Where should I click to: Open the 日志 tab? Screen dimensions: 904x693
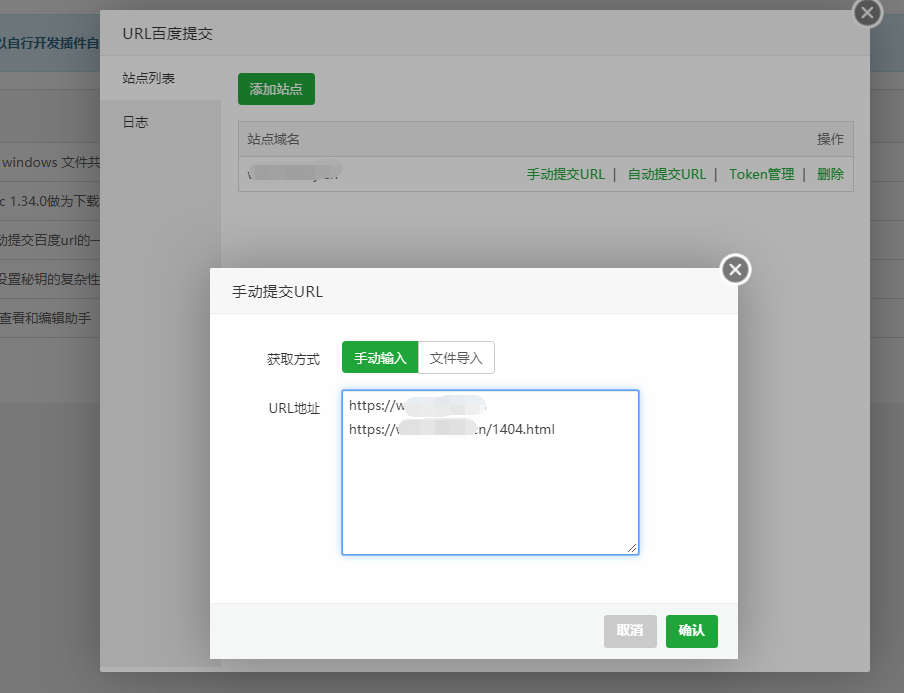tap(160, 122)
